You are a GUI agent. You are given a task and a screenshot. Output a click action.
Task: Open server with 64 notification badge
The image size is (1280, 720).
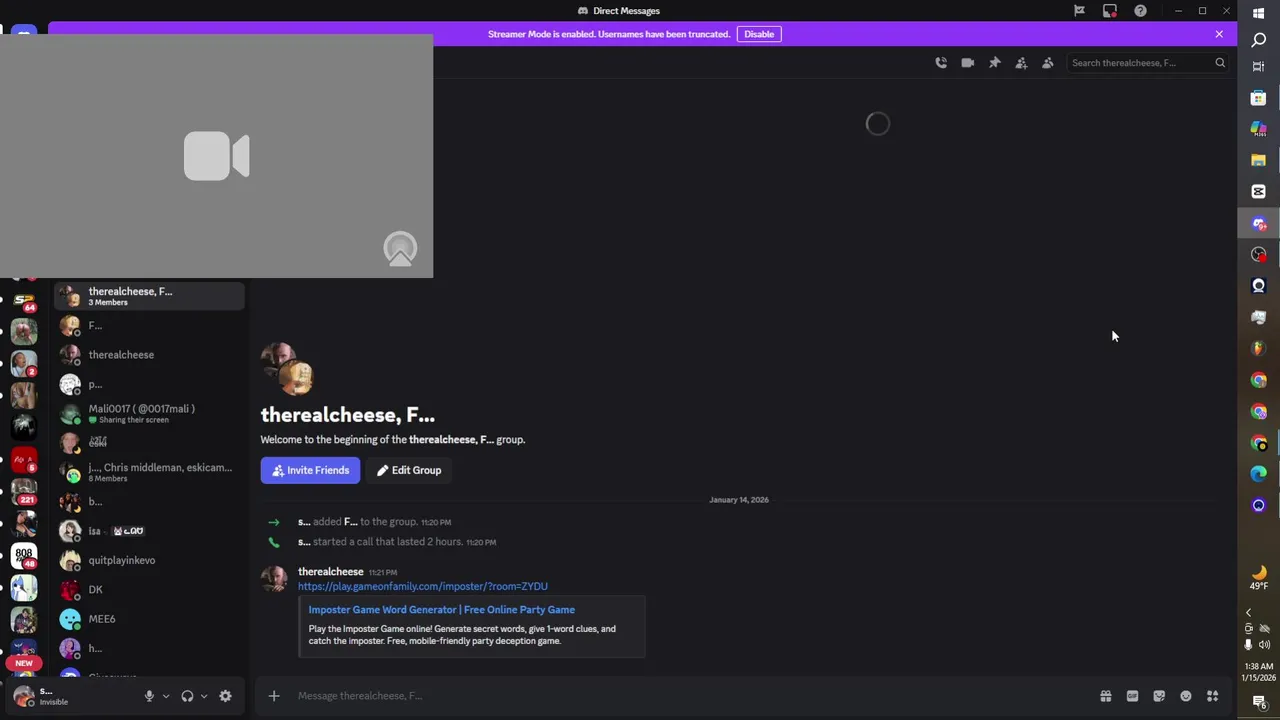click(24, 299)
